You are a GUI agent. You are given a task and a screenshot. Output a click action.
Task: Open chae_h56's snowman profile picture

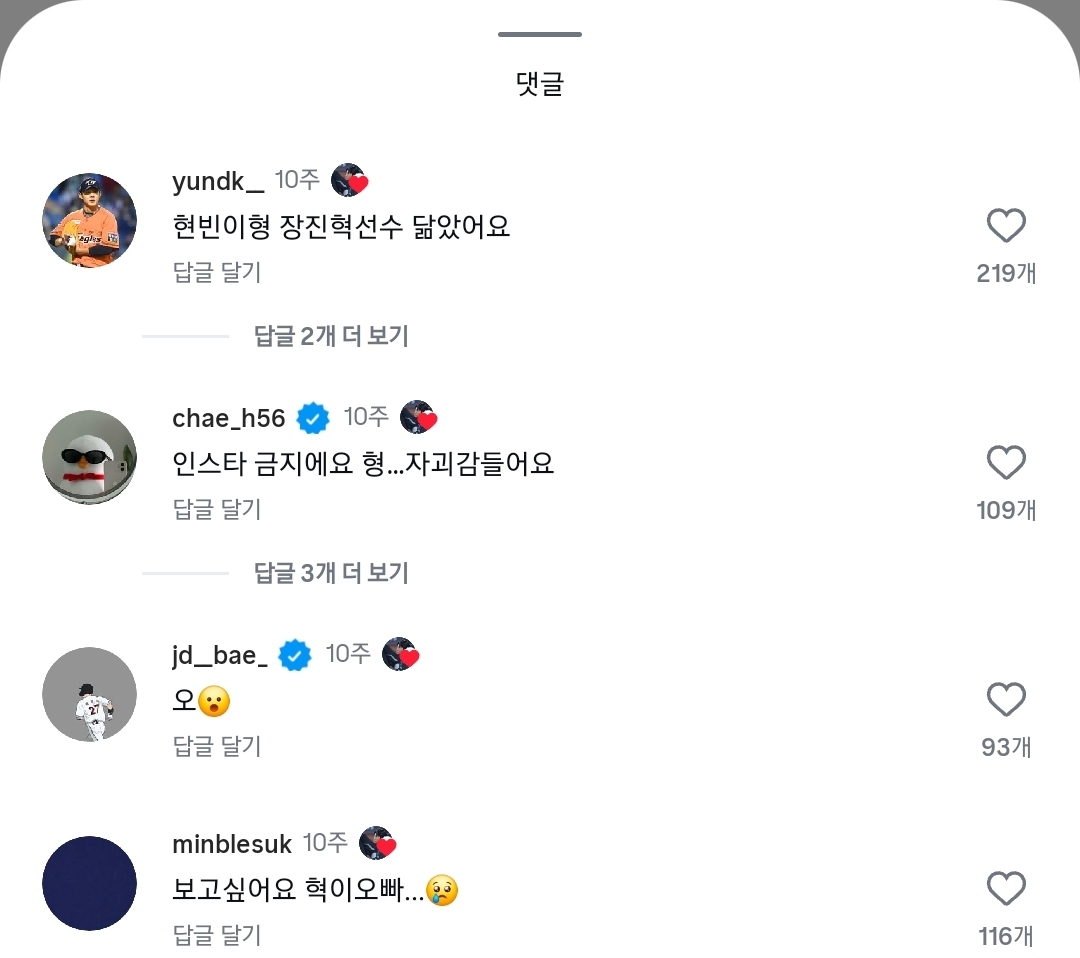(90, 457)
